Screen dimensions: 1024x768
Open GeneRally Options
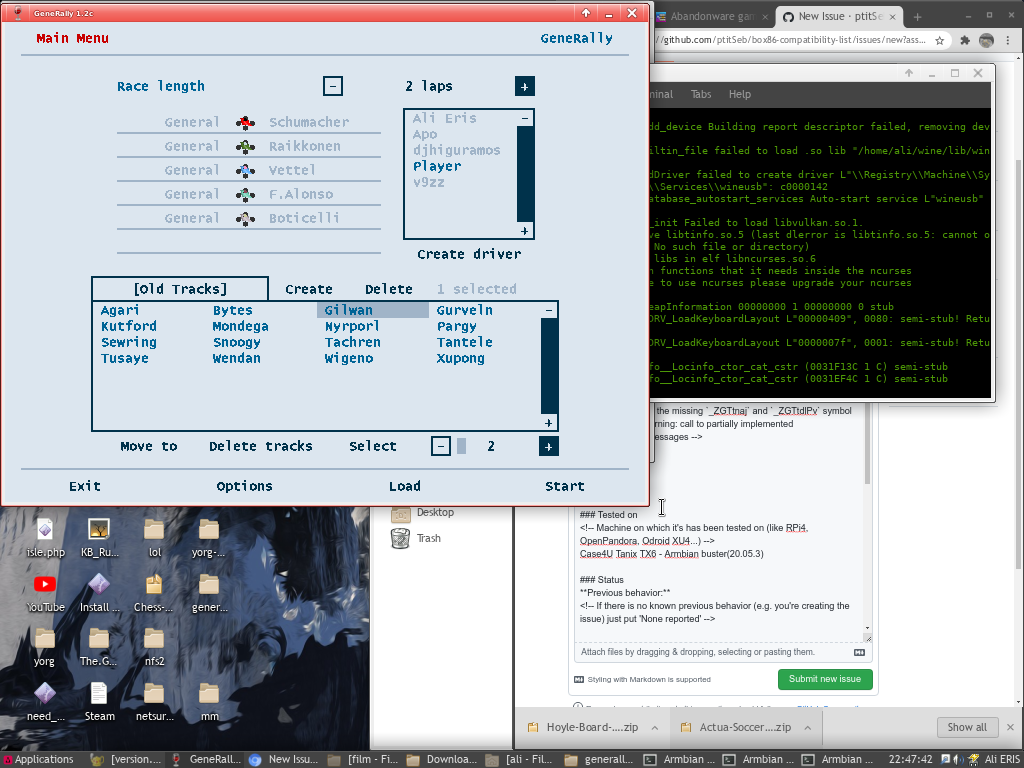(243, 486)
